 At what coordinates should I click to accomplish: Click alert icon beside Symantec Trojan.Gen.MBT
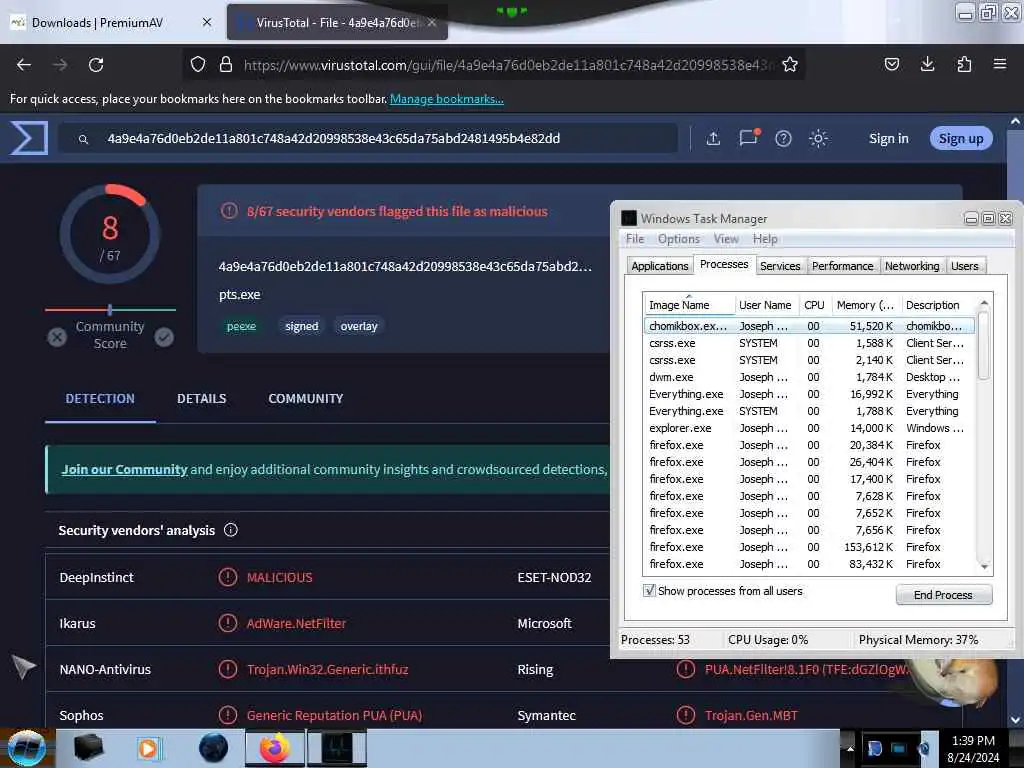[686, 715]
